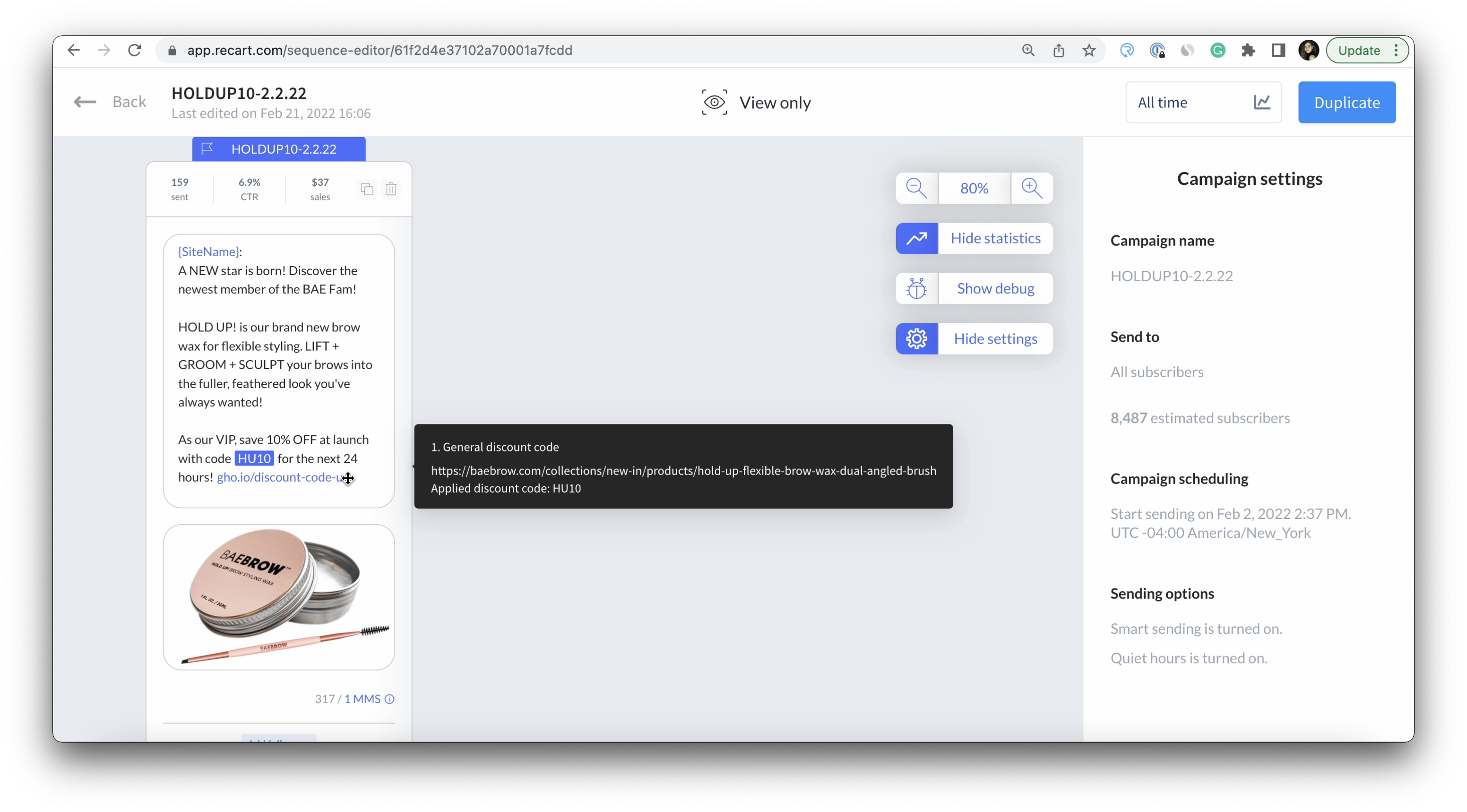Click the campaign name value HOLDUP10-2.2.22
The height and width of the screenshot is (812, 1467).
point(1172,276)
